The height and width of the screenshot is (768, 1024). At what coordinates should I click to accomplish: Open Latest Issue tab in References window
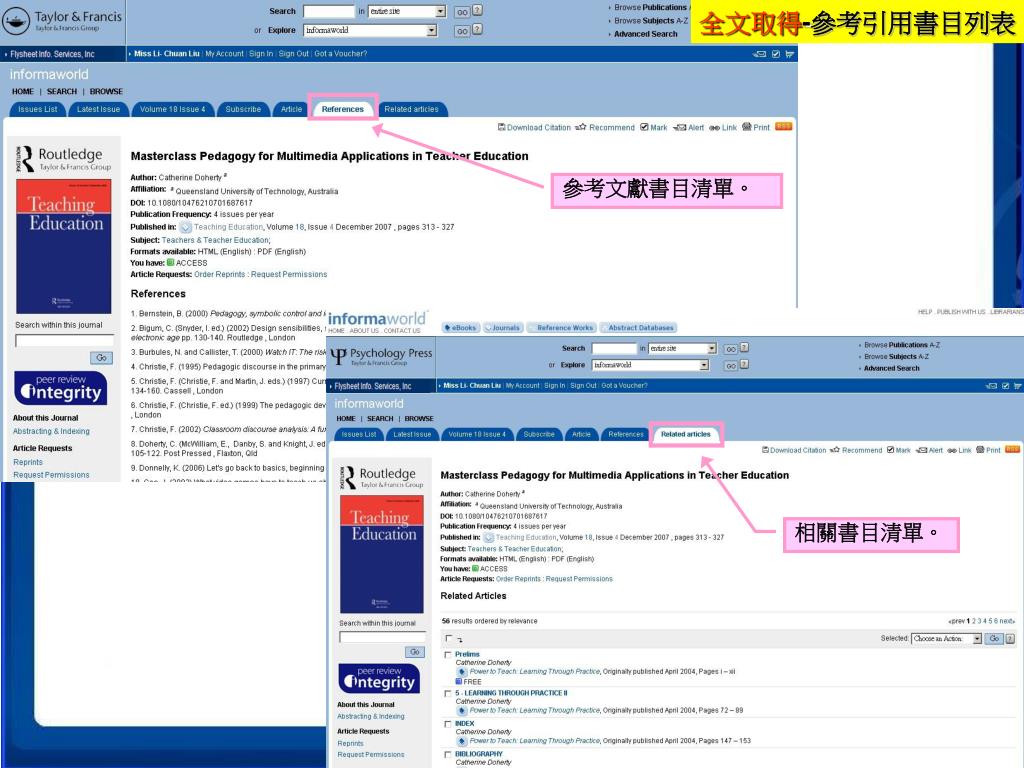click(x=99, y=109)
